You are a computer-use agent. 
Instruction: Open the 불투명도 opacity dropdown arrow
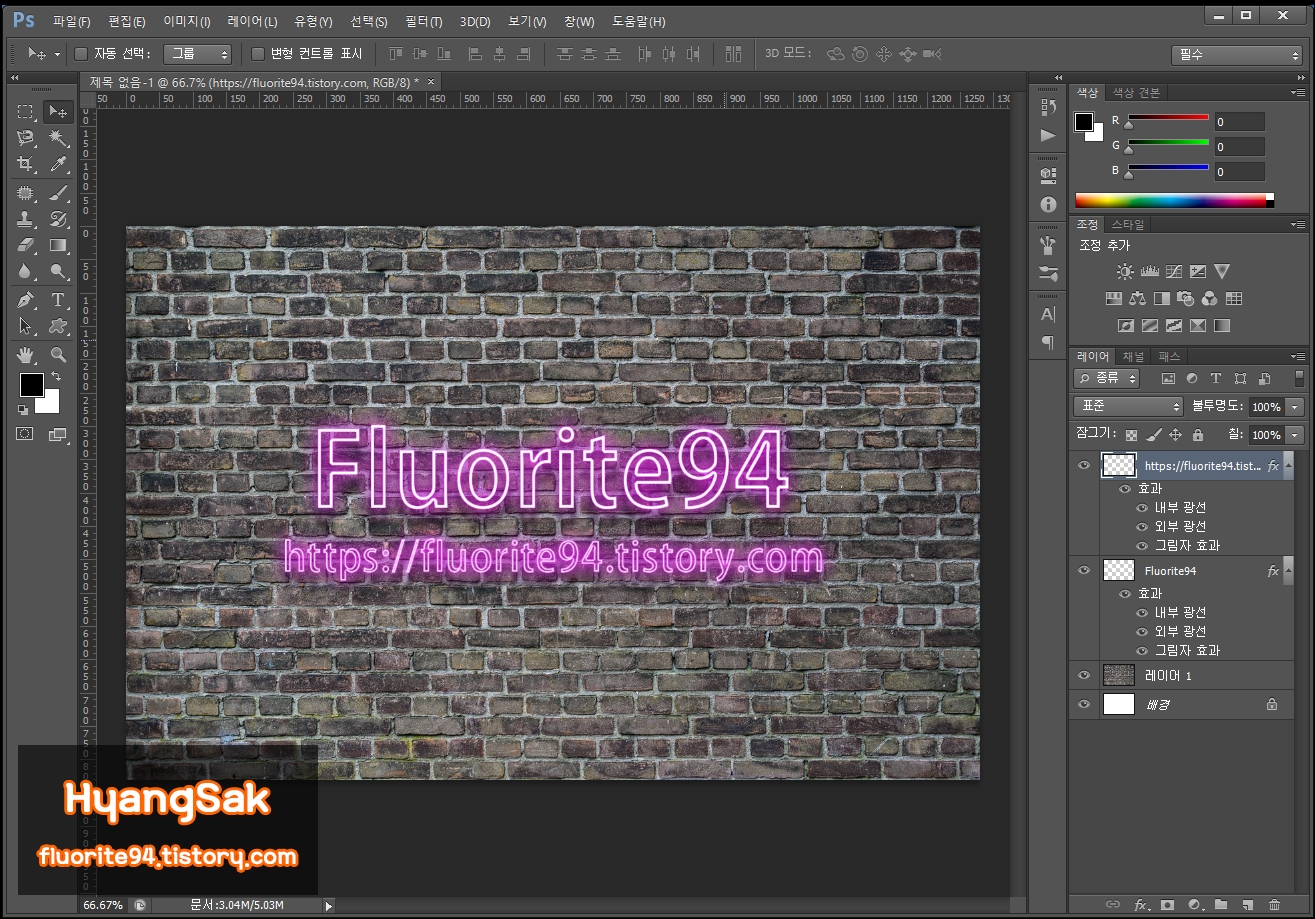click(1296, 407)
